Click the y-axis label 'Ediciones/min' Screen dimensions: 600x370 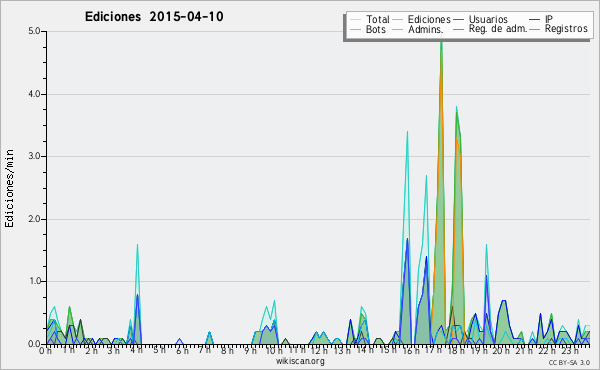tap(9, 188)
